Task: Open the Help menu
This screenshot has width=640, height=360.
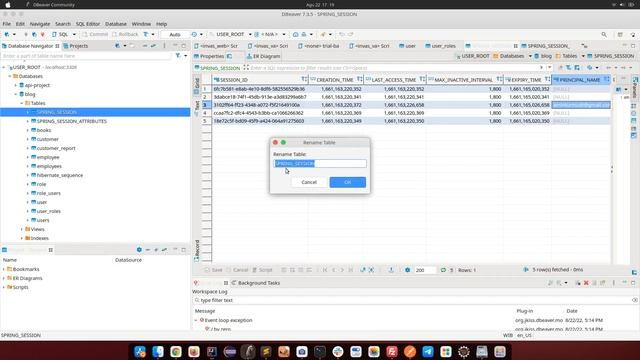Action: tap(162, 24)
